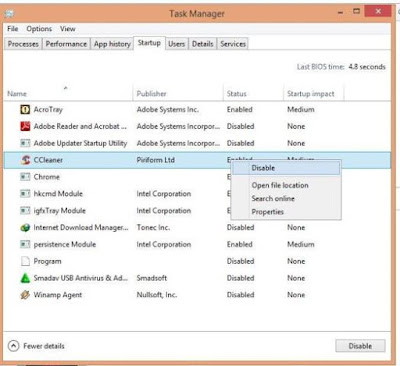Click the igfxTray Module icon
The height and width of the screenshot is (366, 400).
pos(25,211)
